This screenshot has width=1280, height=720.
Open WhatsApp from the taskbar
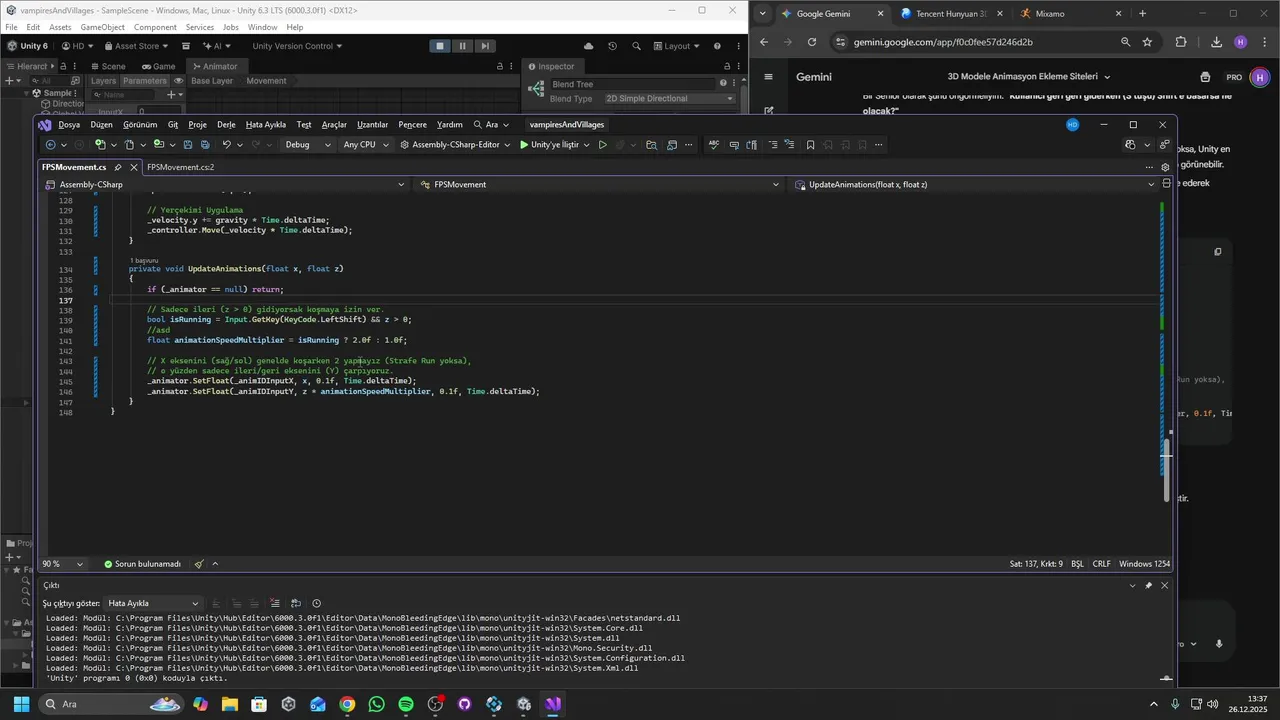(x=376, y=704)
